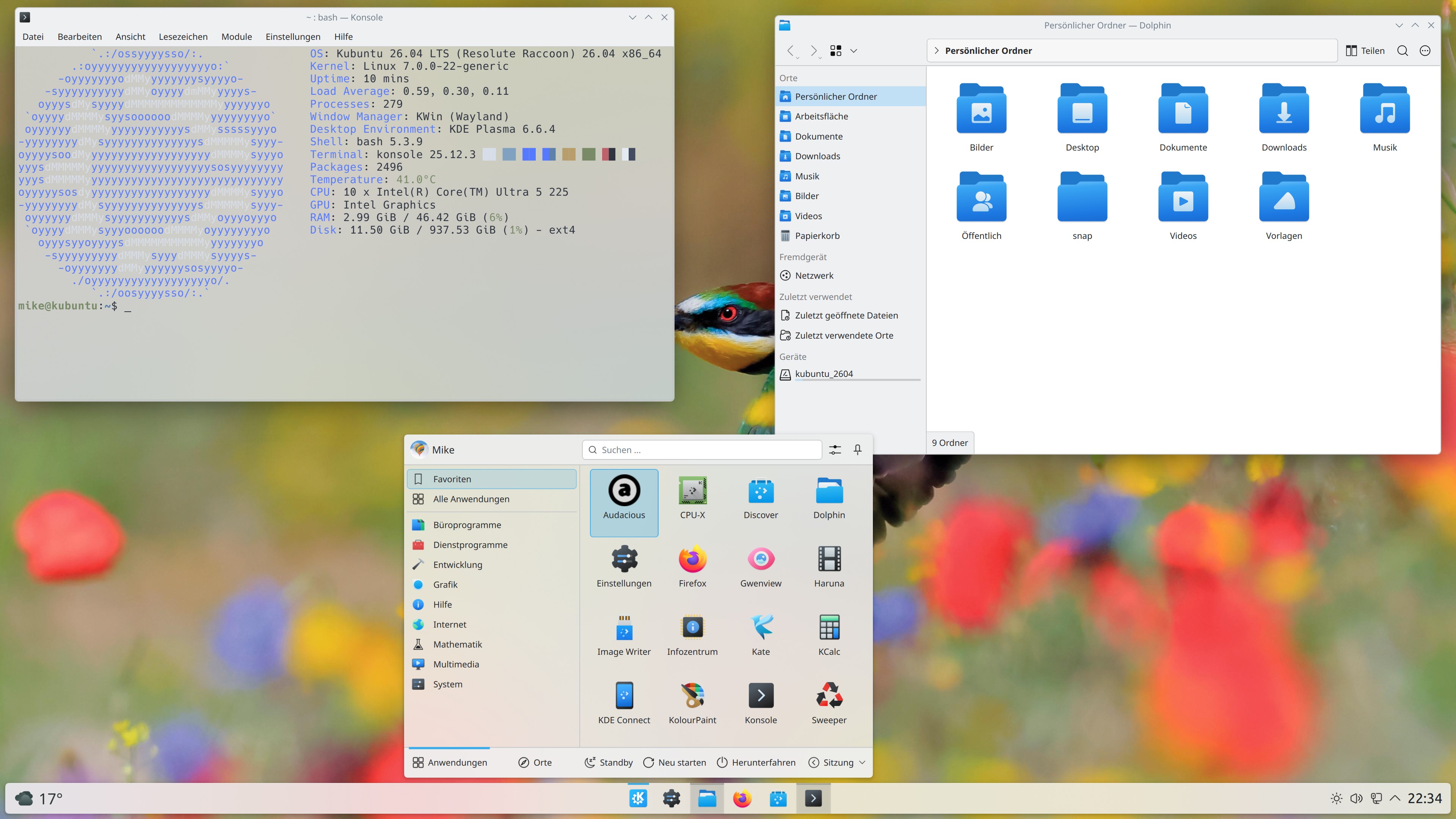Click Dolphin back navigation arrow
The height and width of the screenshot is (819, 1456).
tap(791, 51)
